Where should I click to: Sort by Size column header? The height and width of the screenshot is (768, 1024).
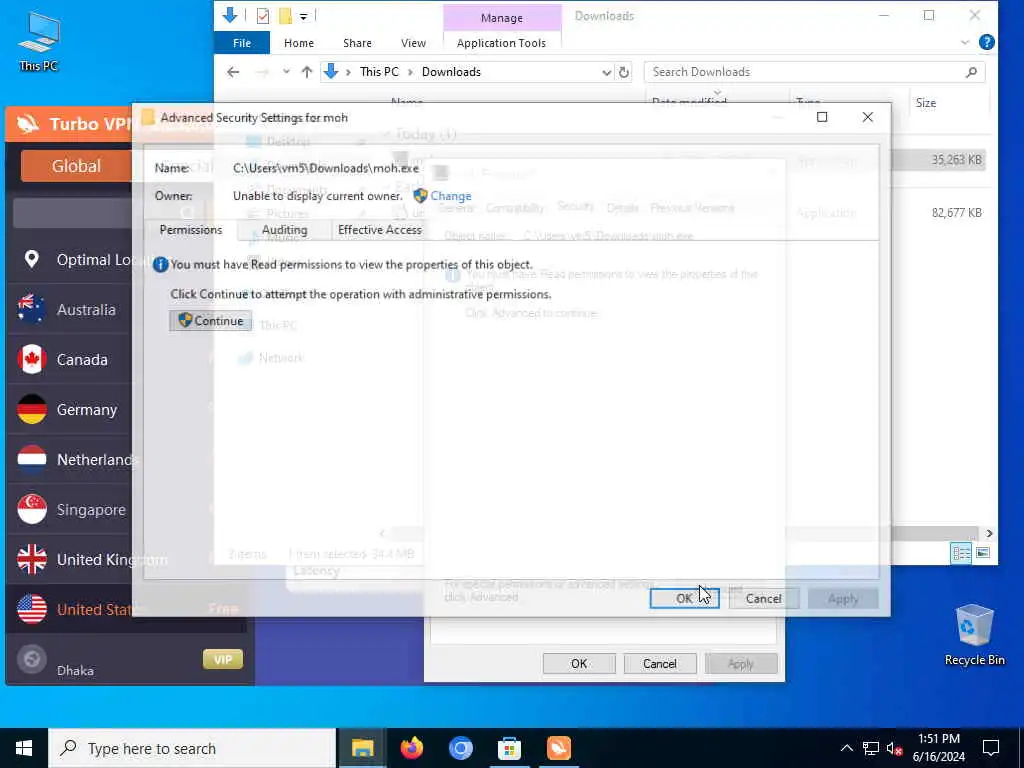point(925,103)
